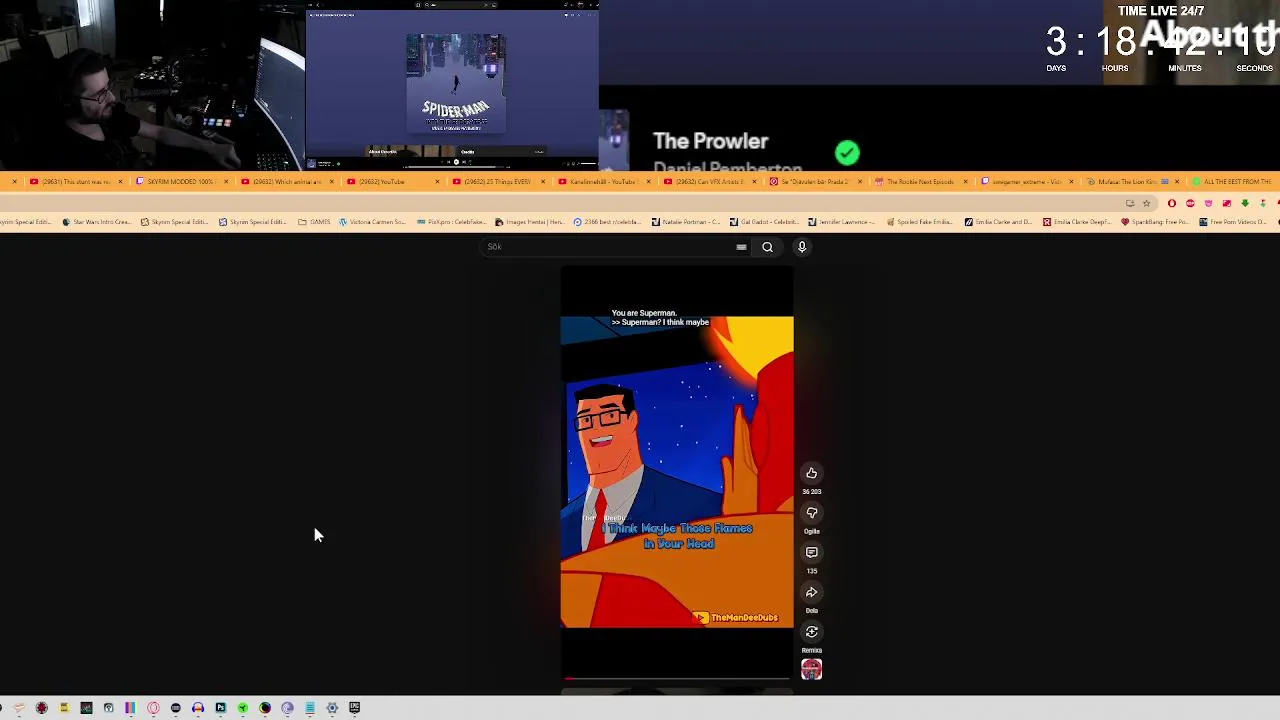
Task: Open the settings gear taskbar icon
Action: (x=332, y=708)
